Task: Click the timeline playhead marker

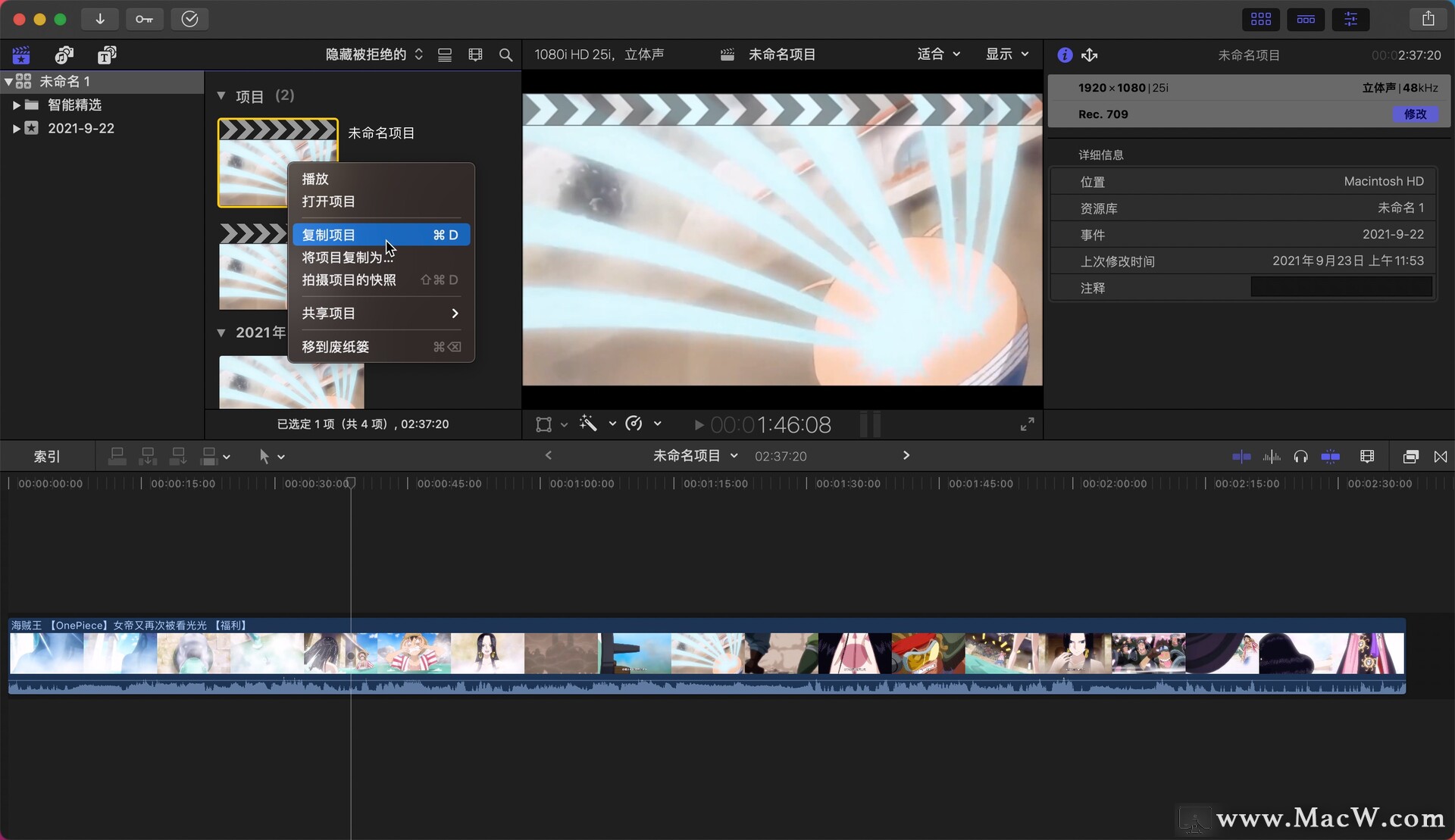Action: pos(351,482)
